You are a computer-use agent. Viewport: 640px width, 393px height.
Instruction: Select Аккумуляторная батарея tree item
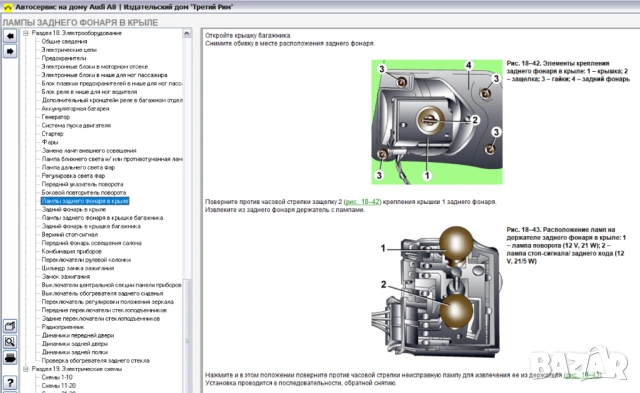tap(75, 109)
